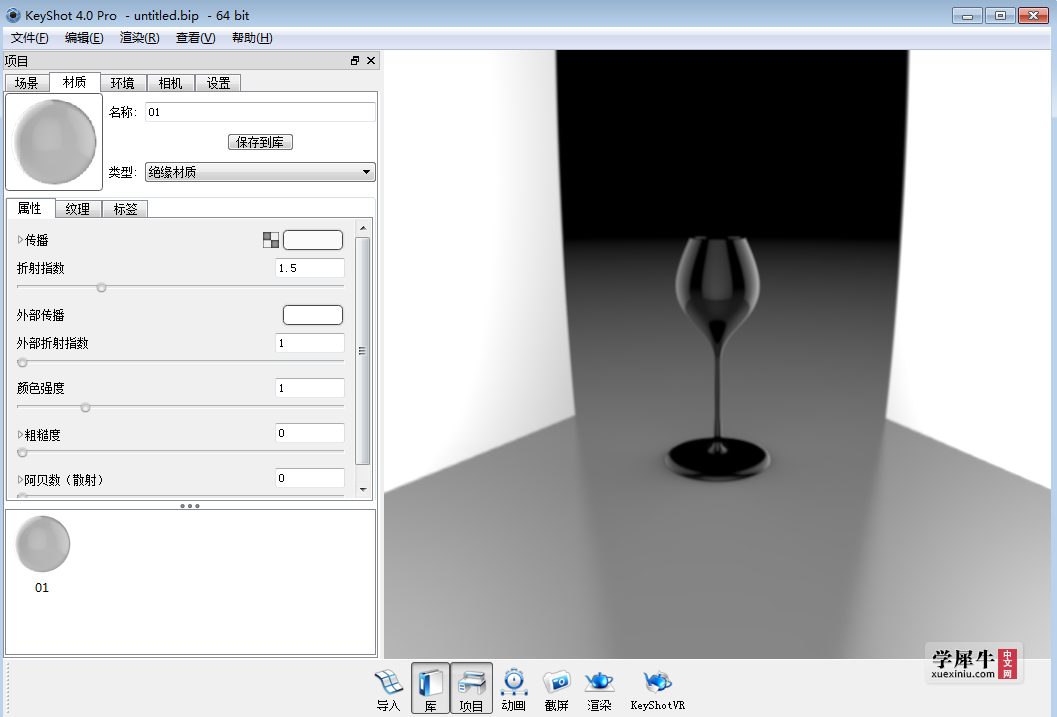
Task: Click the 折射指数 slider handle
Action: tap(101, 287)
